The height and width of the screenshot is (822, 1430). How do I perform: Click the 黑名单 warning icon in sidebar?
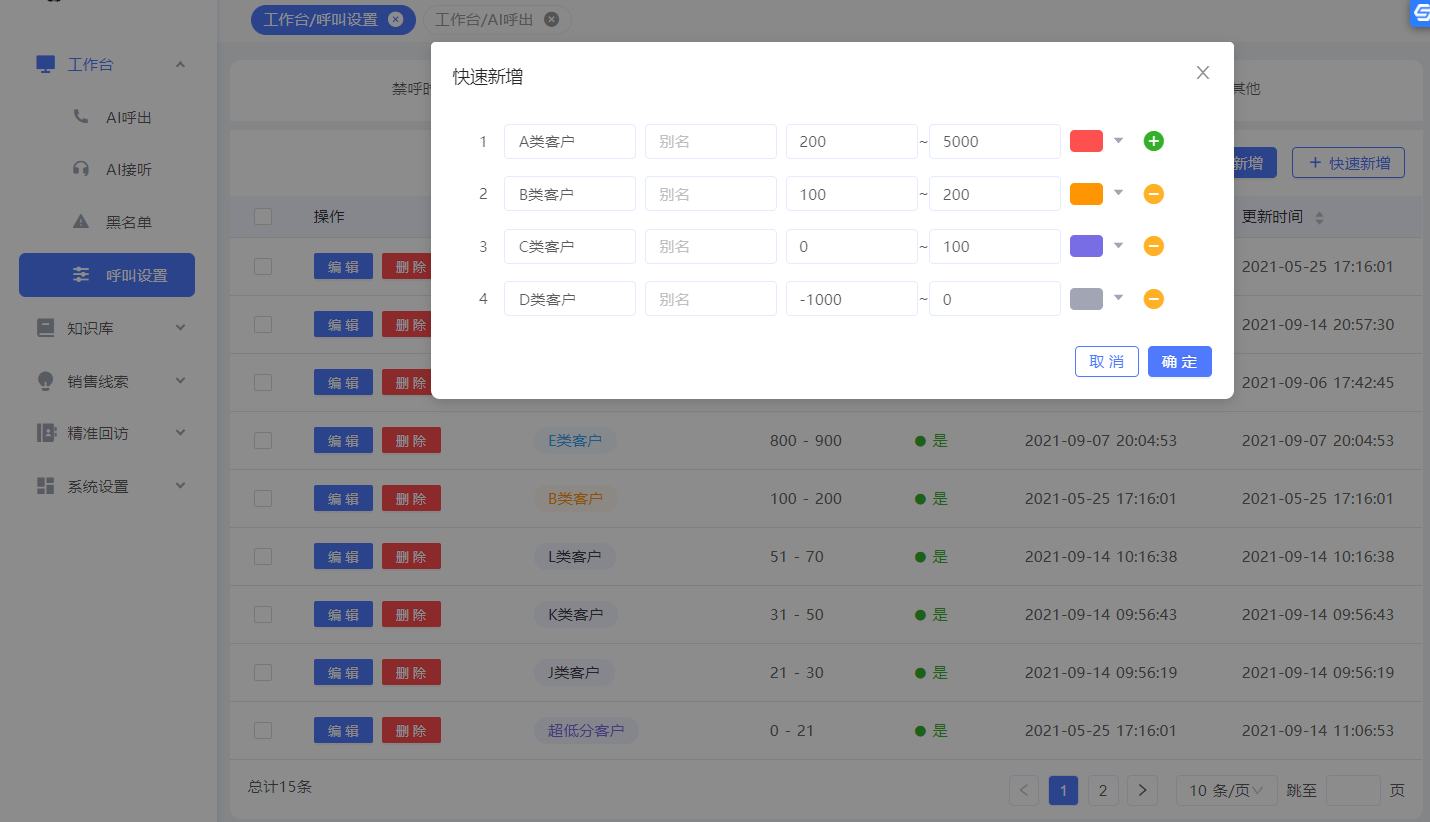[81, 222]
